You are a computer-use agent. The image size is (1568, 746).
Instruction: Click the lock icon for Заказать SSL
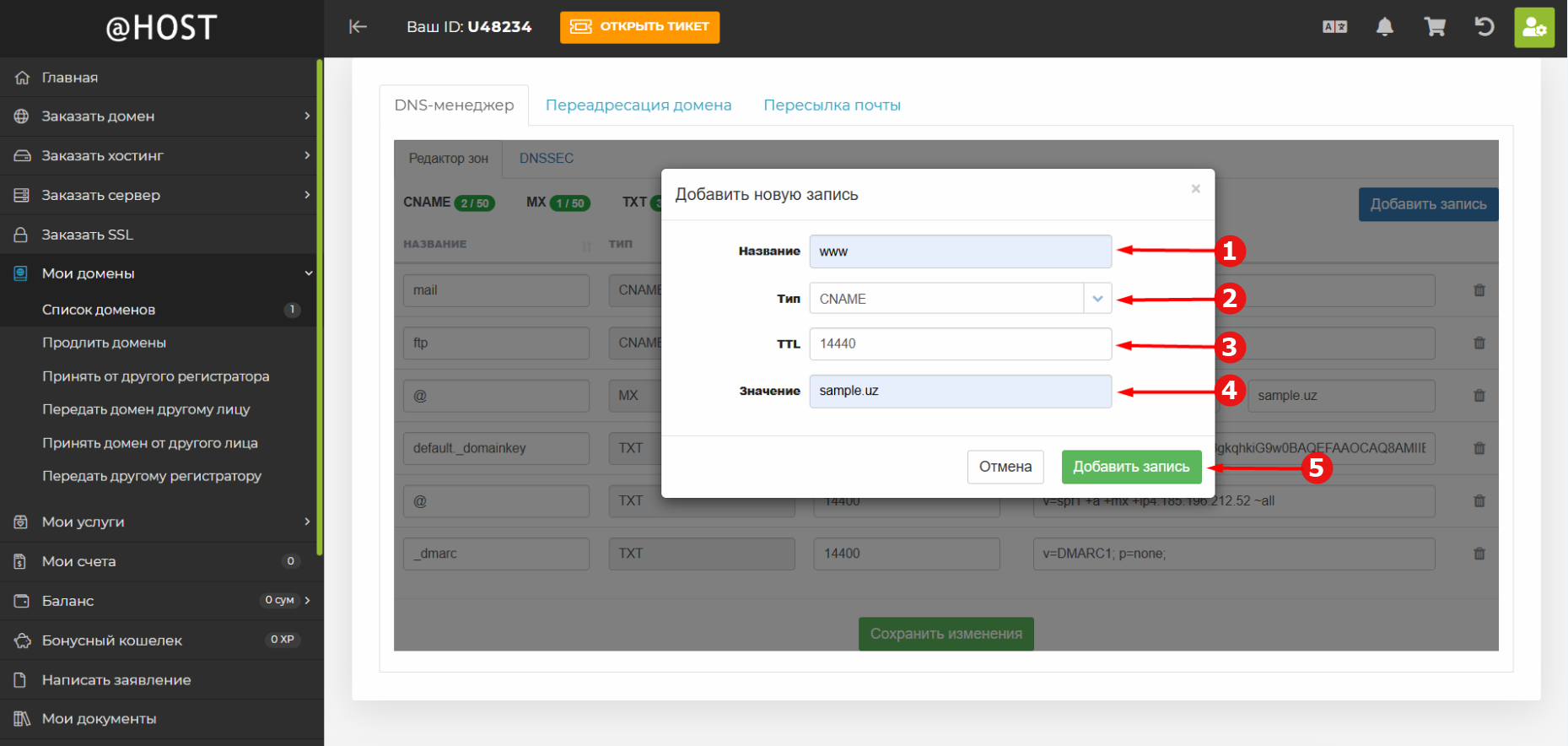pyautogui.click(x=22, y=235)
